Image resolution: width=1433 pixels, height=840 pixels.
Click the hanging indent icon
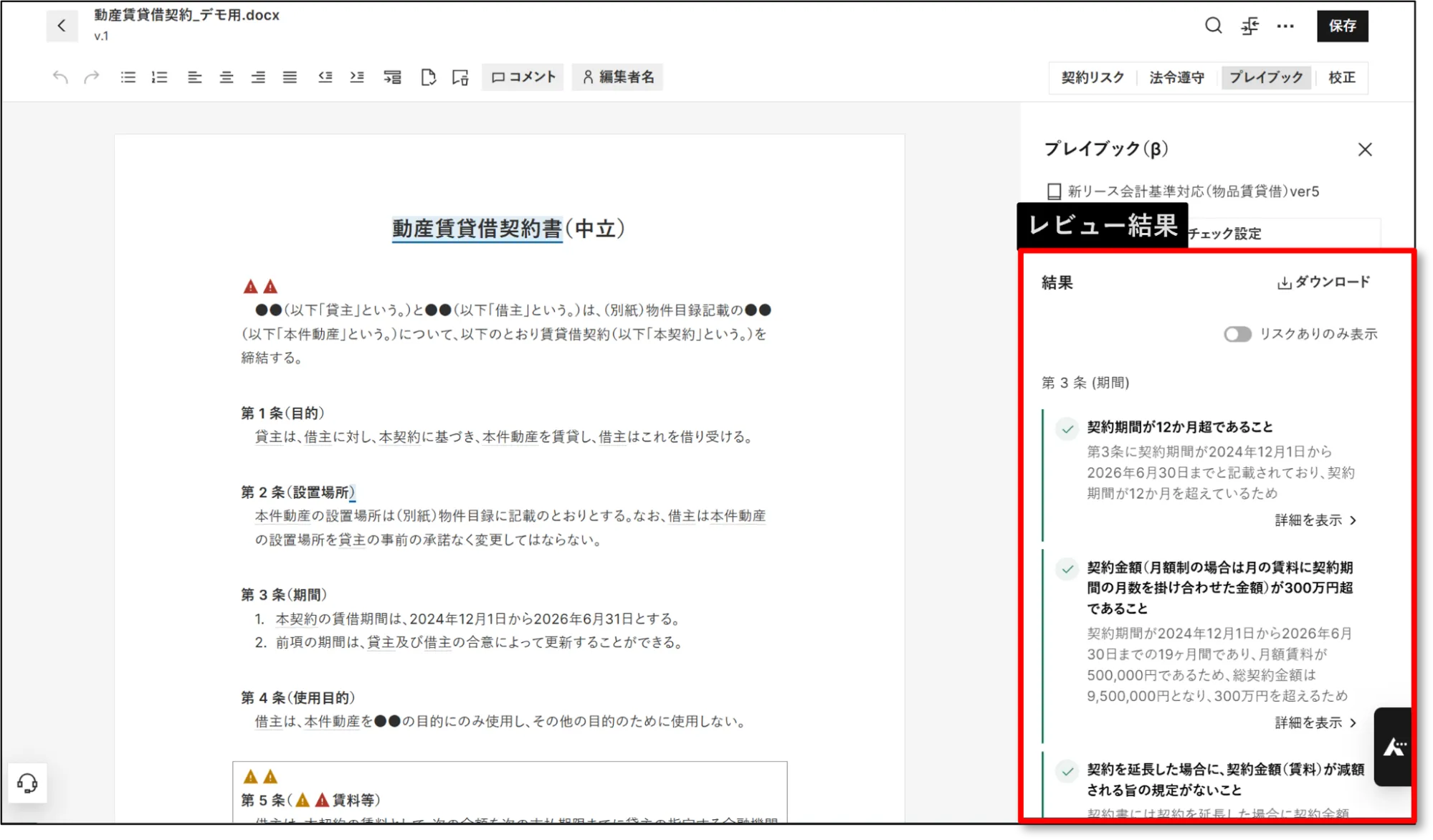click(x=392, y=77)
